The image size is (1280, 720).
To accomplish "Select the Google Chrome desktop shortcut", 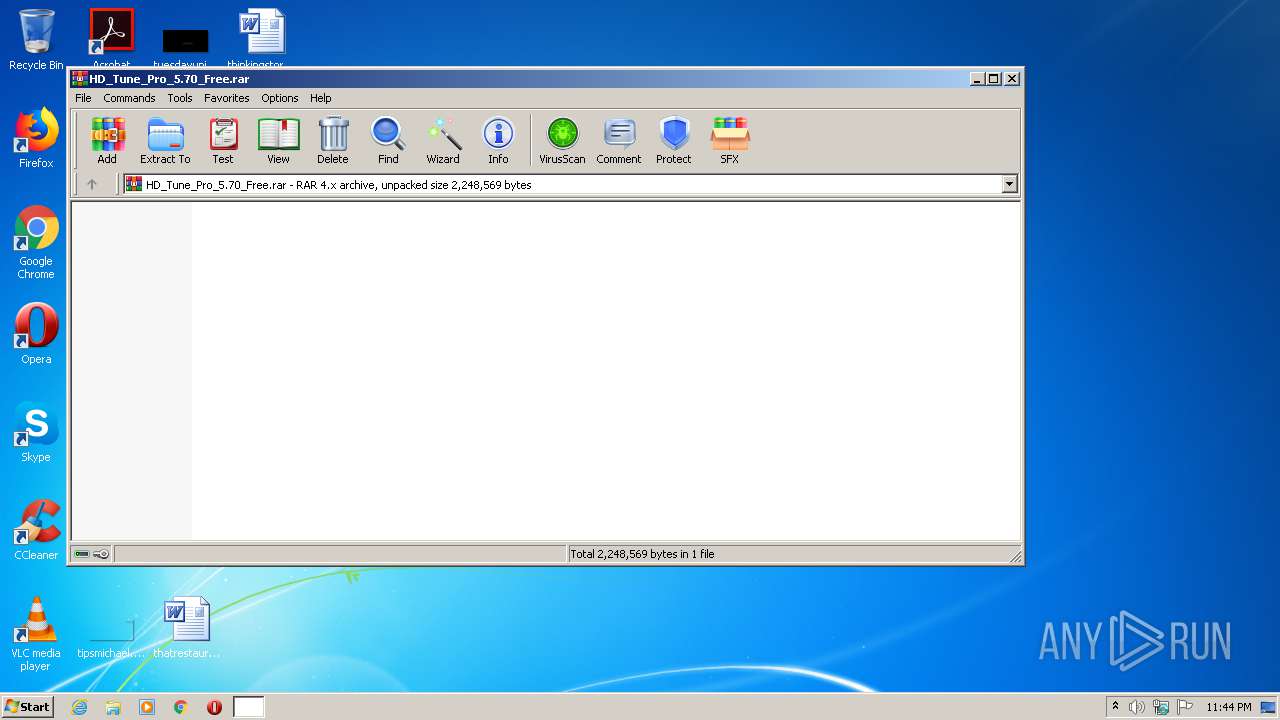I will (x=36, y=242).
